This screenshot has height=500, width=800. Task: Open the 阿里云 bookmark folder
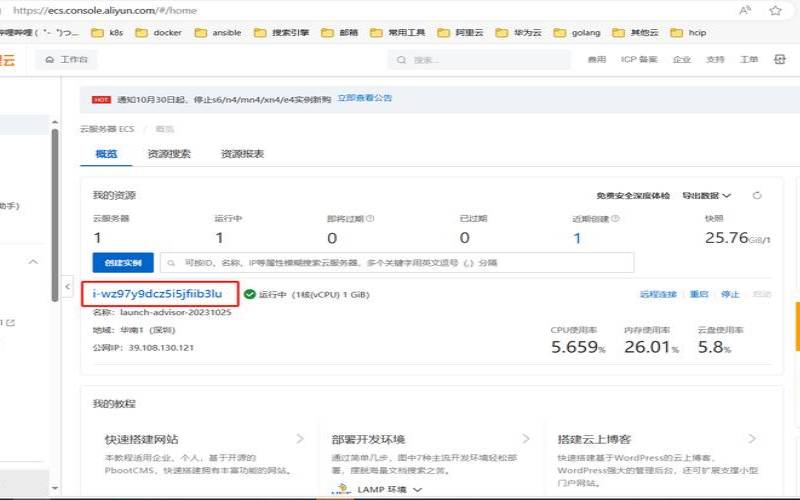[x=460, y=33]
